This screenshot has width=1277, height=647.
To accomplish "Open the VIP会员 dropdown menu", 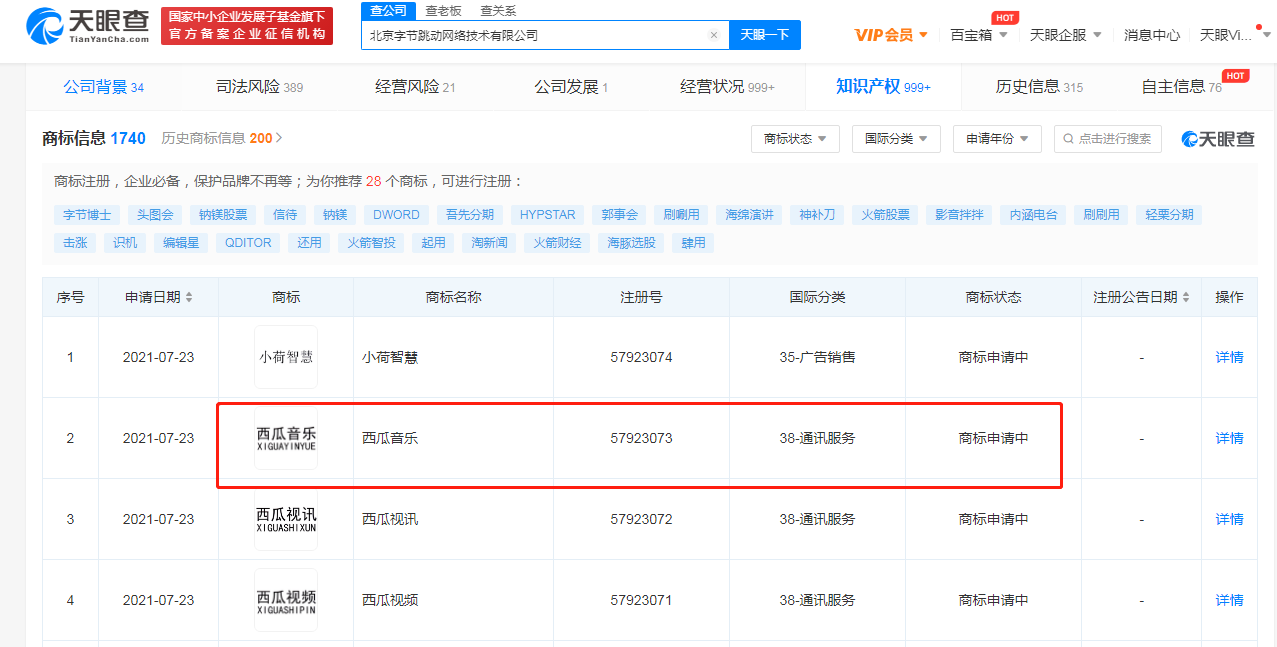I will [x=891, y=35].
